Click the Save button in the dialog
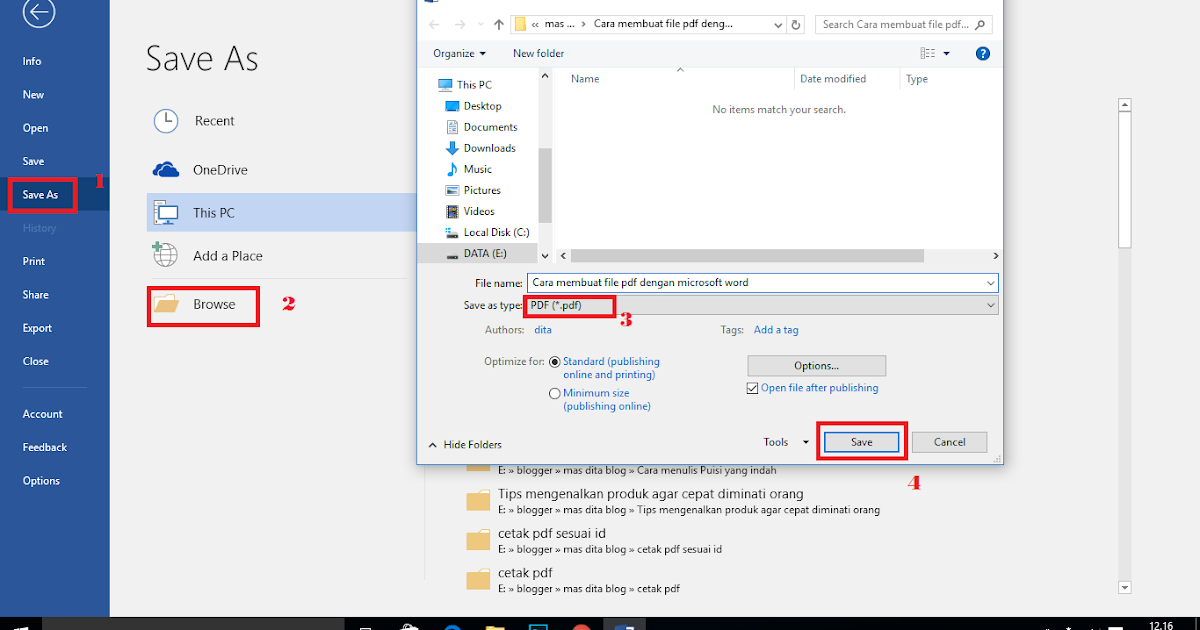 862,442
